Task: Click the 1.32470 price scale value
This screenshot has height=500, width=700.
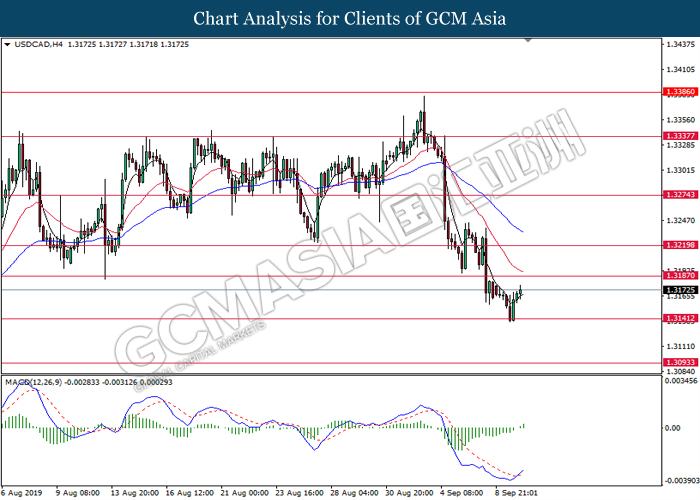Action: (681, 221)
